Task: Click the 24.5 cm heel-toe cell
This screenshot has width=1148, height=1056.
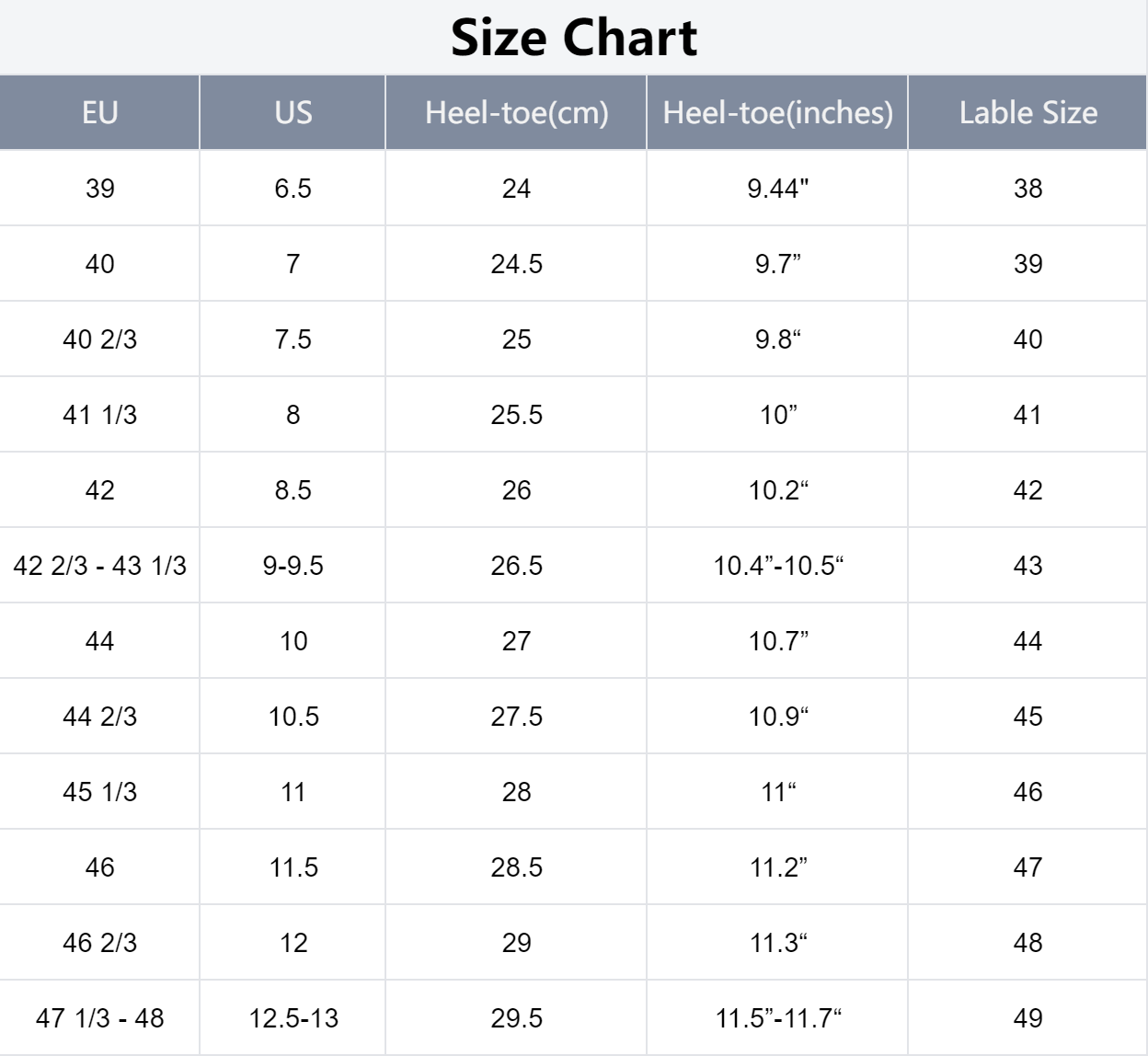Action: coord(516,264)
